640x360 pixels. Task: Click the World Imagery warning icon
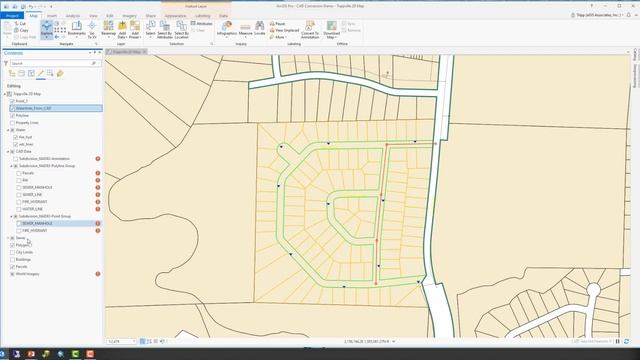pyautogui.click(x=98, y=274)
